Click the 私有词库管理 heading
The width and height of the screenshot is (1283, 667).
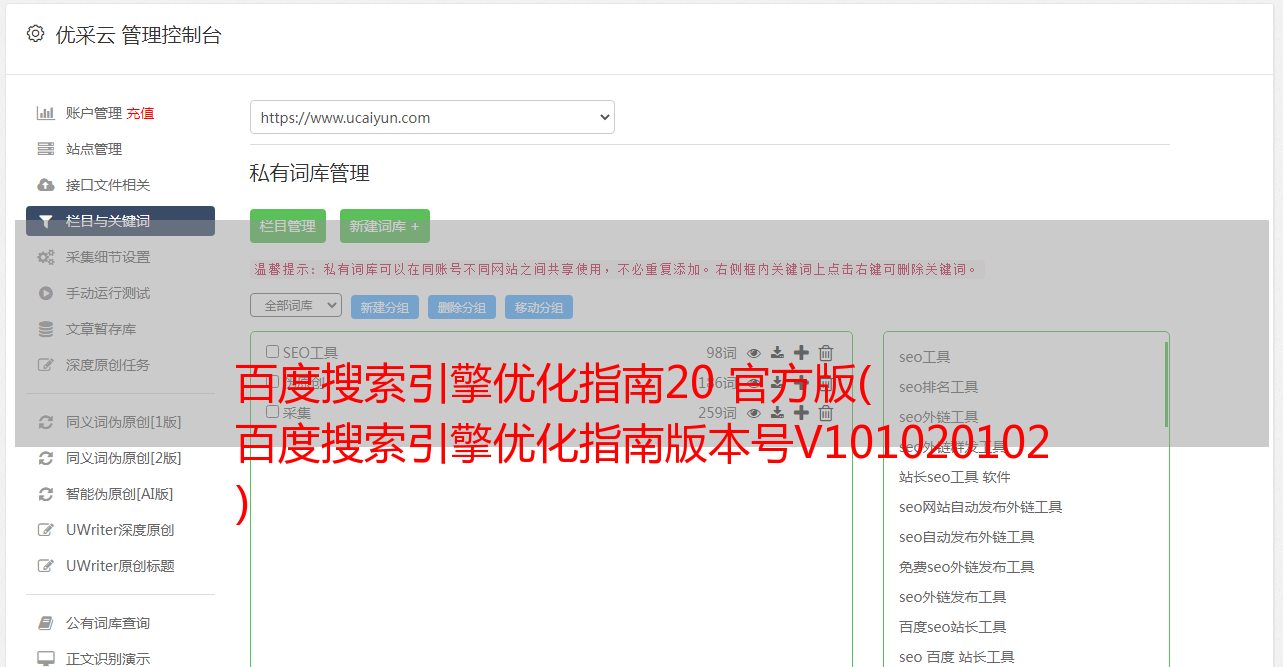coord(310,173)
